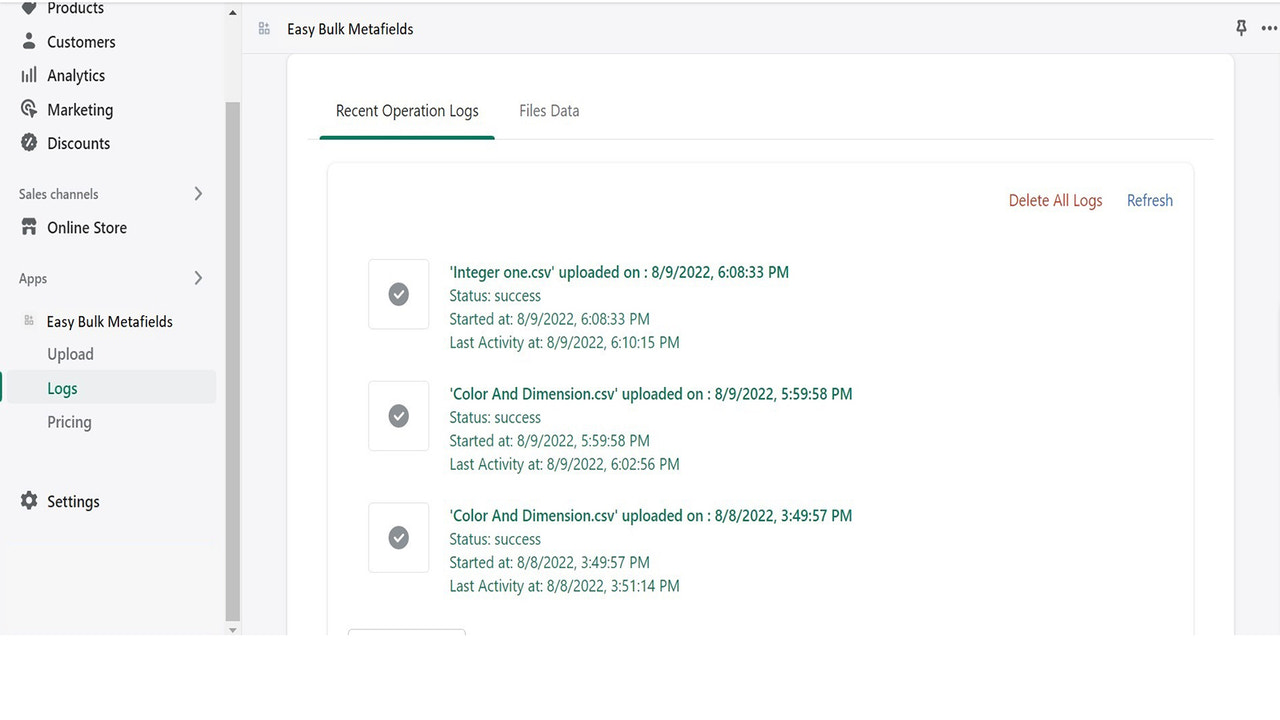
Task: Open the more options menu next to the pin
Action: (1268, 28)
